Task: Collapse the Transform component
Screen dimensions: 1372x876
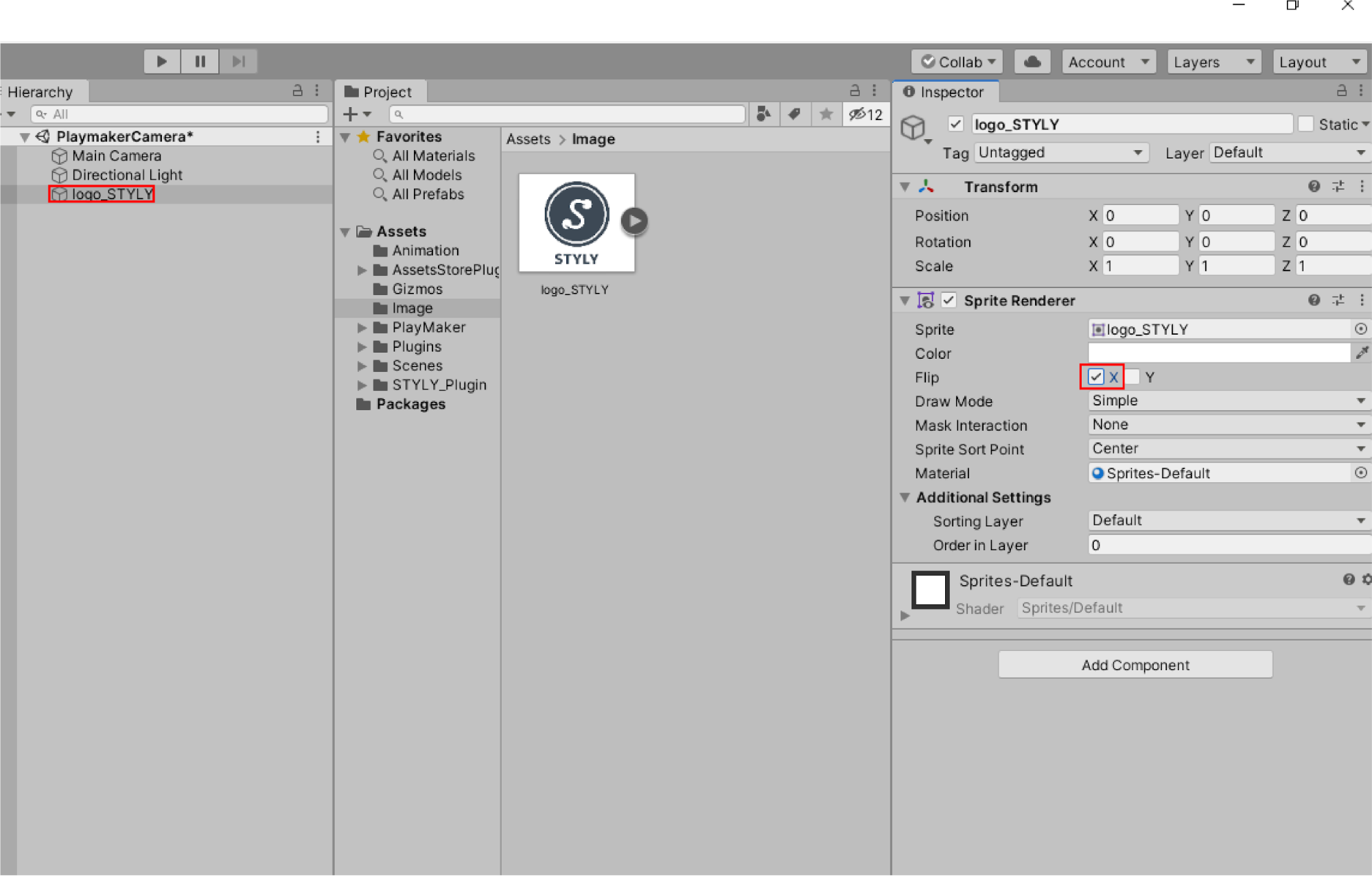Action: click(x=905, y=187)
